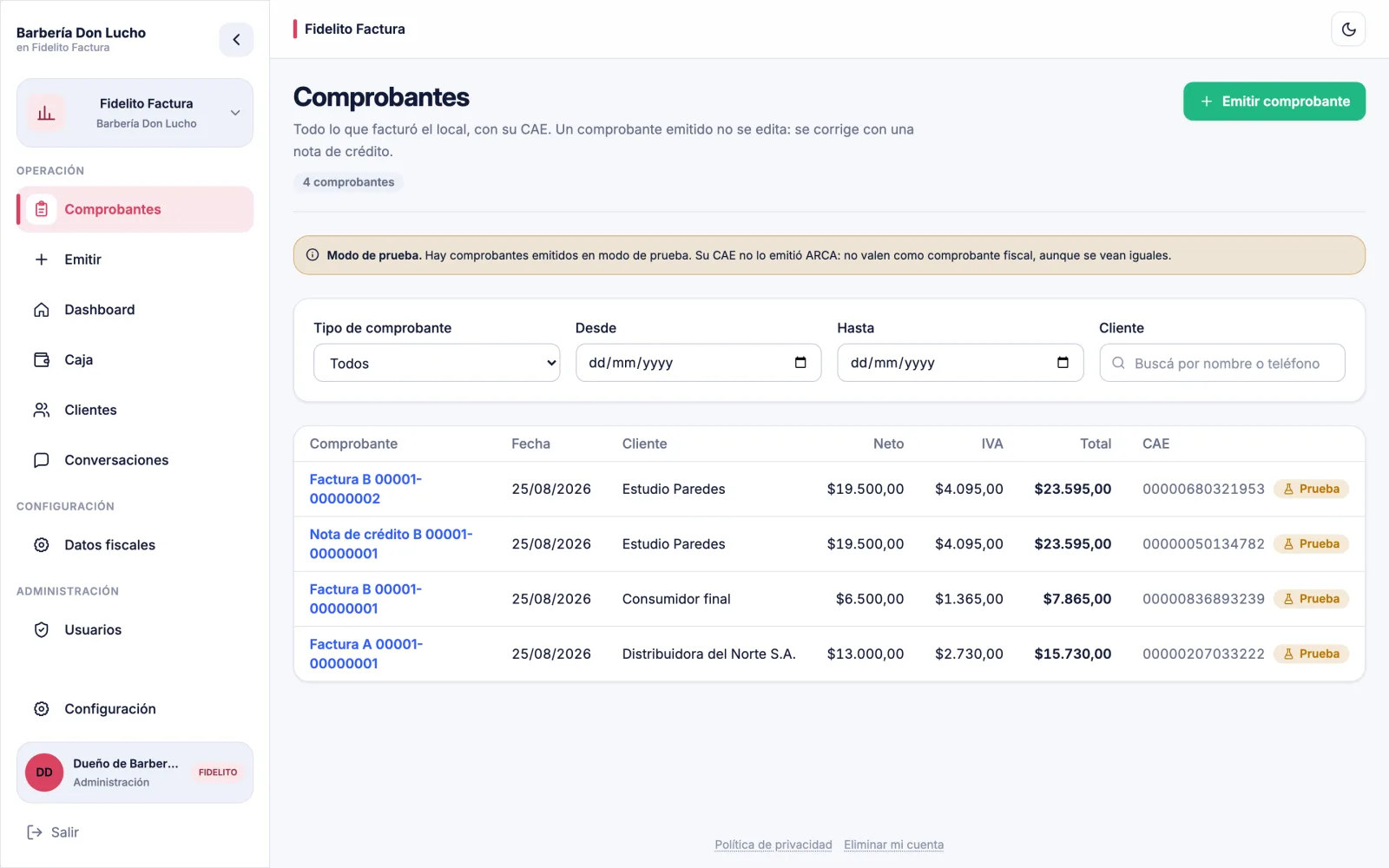Click the DD user avatar
The width and height of the screenshot is (1389, 868).
(44, 773)
